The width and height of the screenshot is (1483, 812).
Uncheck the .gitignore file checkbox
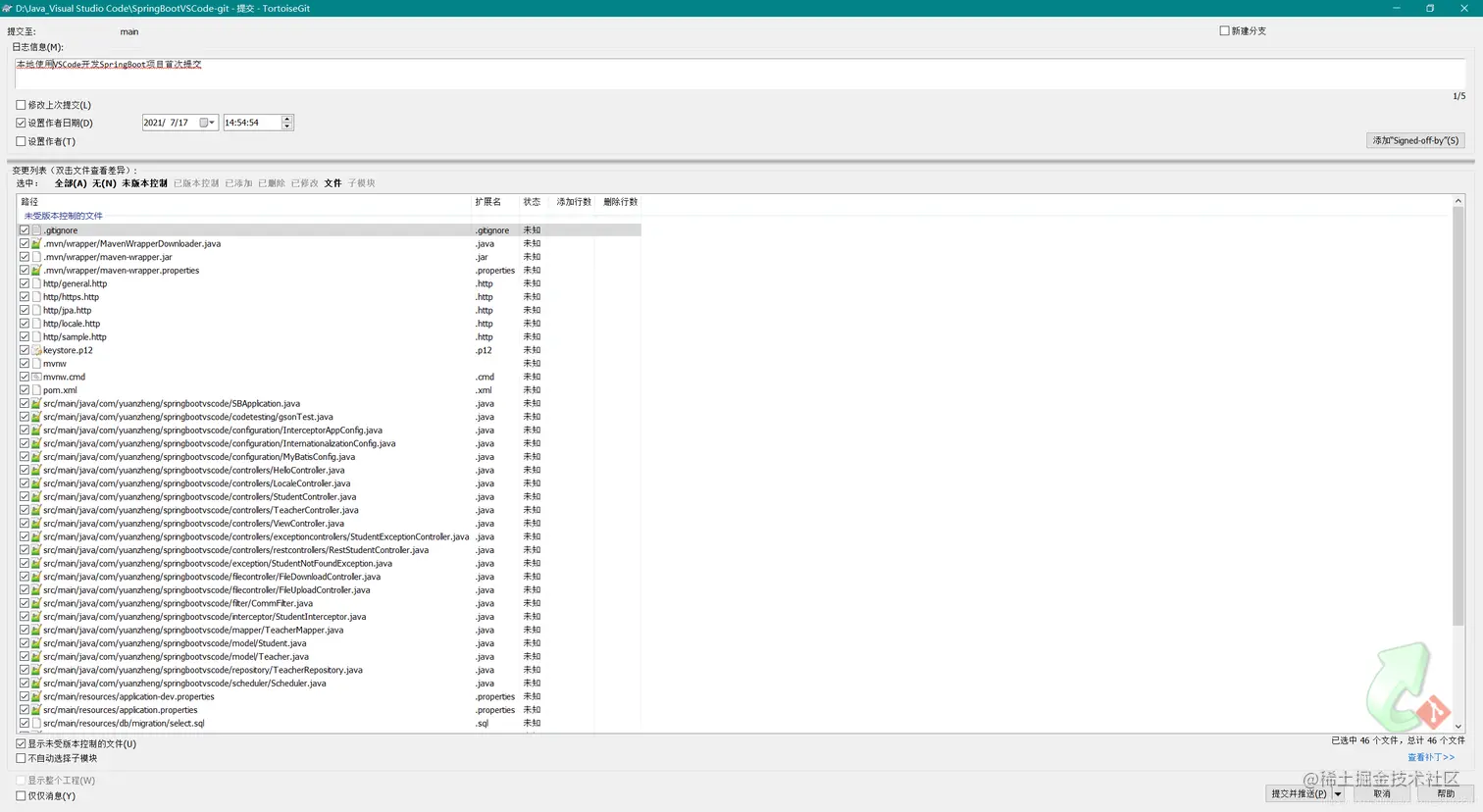pyautogui.click(x=25, y=230)
